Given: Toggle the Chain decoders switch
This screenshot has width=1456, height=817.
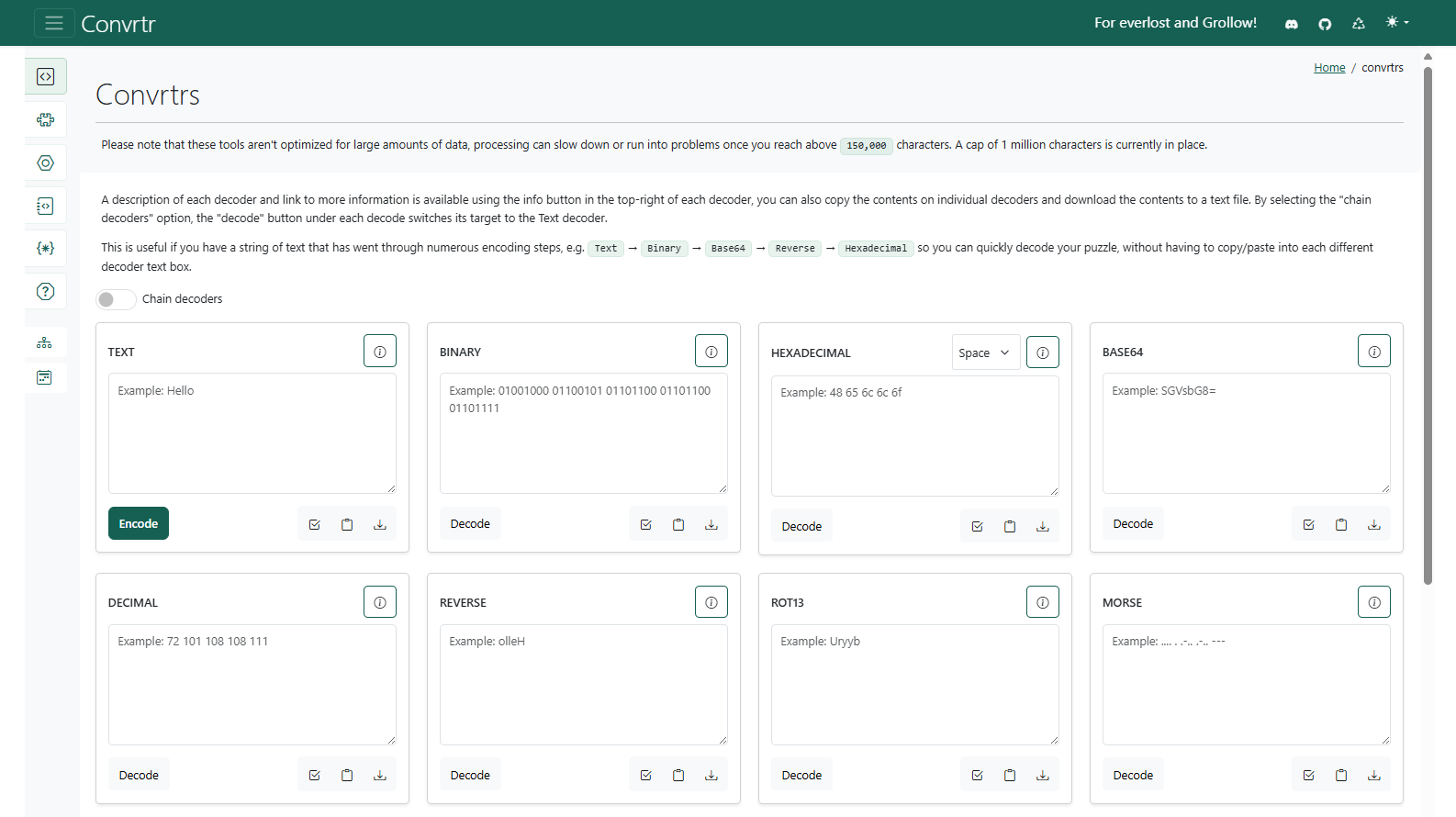Looking at the screenshot, I should coord(116,299).
